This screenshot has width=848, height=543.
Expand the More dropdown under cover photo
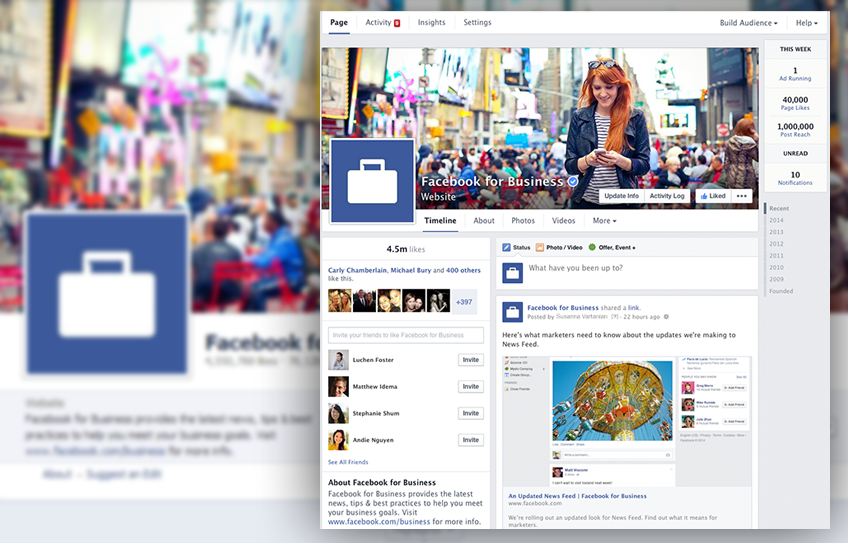pyautogui.click(x=604, y=221)
